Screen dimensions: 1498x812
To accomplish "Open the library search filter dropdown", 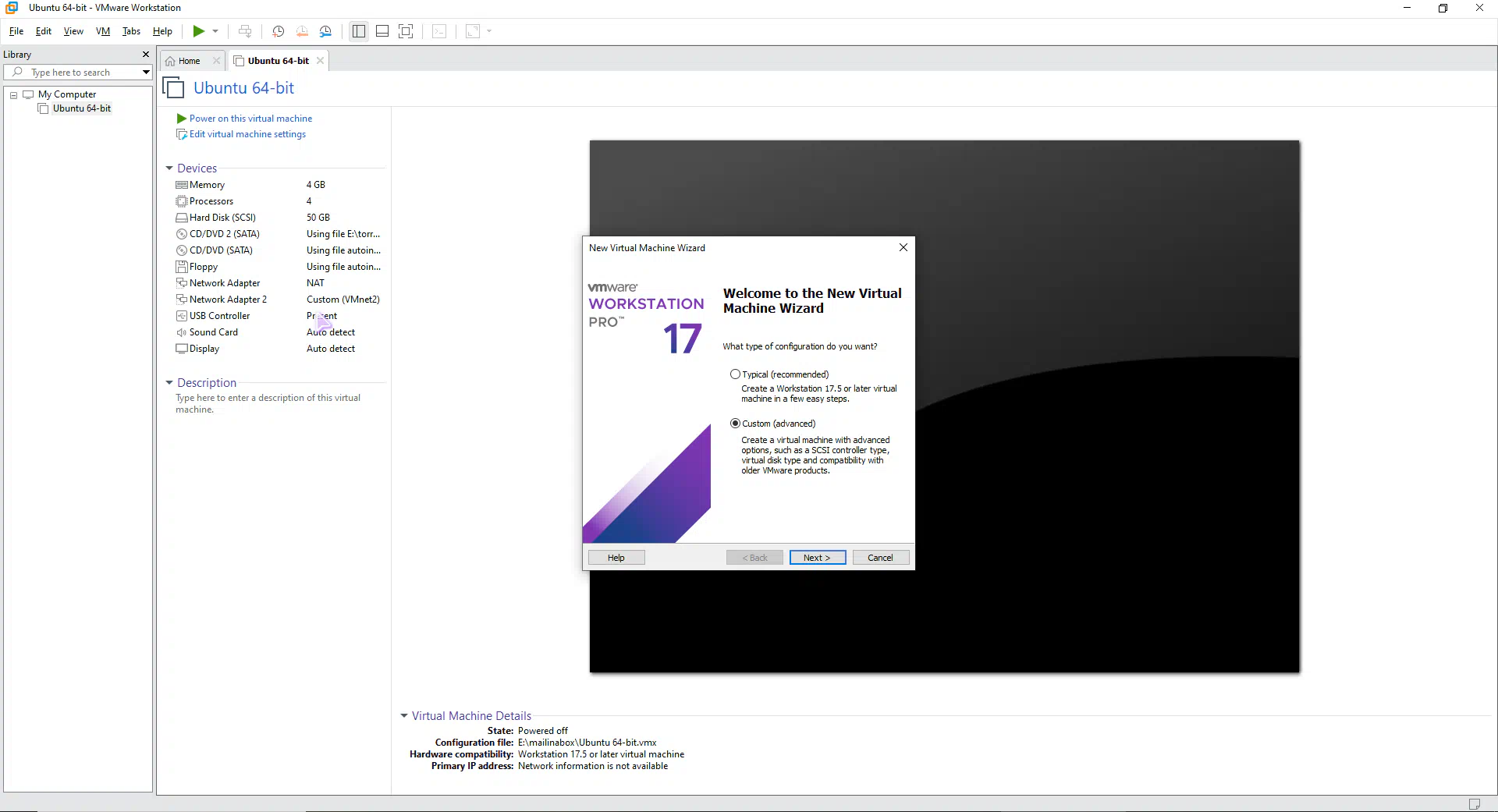I will point(146,73).
